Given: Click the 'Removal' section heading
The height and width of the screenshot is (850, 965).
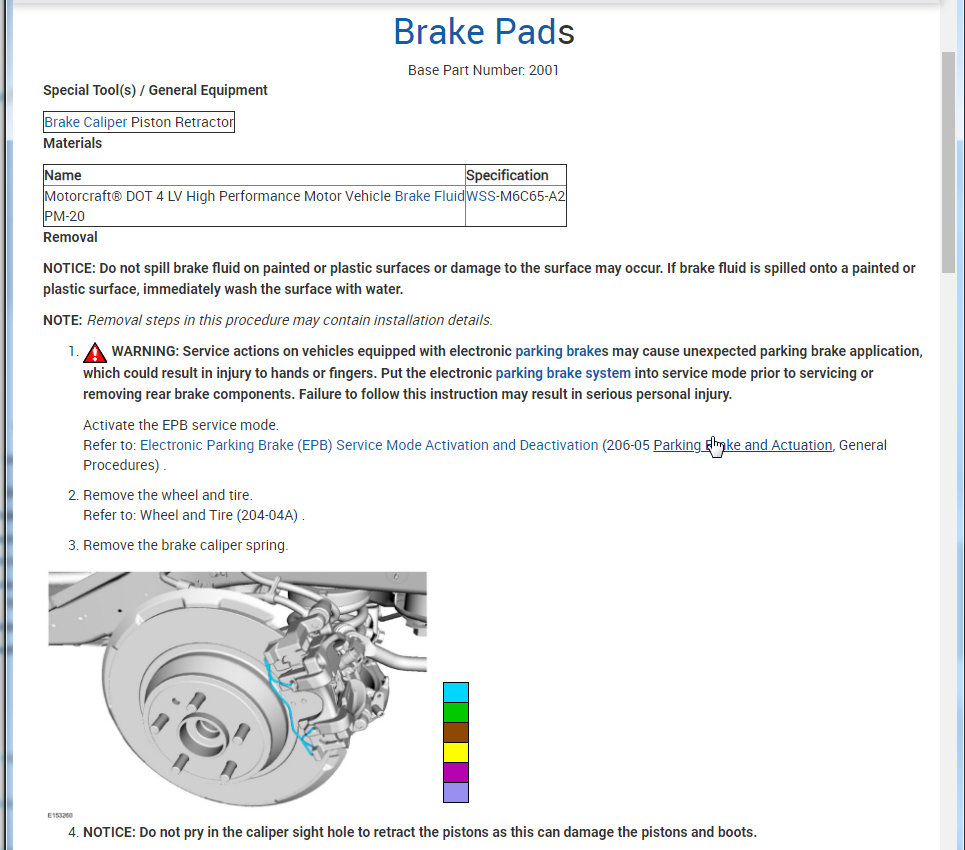Looking at the screenshot, I should tap(70, 237).
